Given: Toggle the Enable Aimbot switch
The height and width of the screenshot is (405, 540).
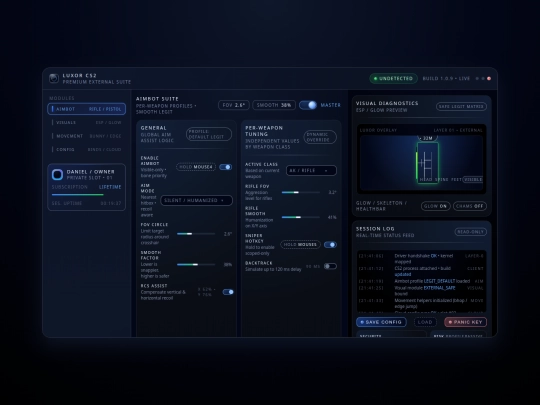Looking at the screenshot, I should point(226,167).
